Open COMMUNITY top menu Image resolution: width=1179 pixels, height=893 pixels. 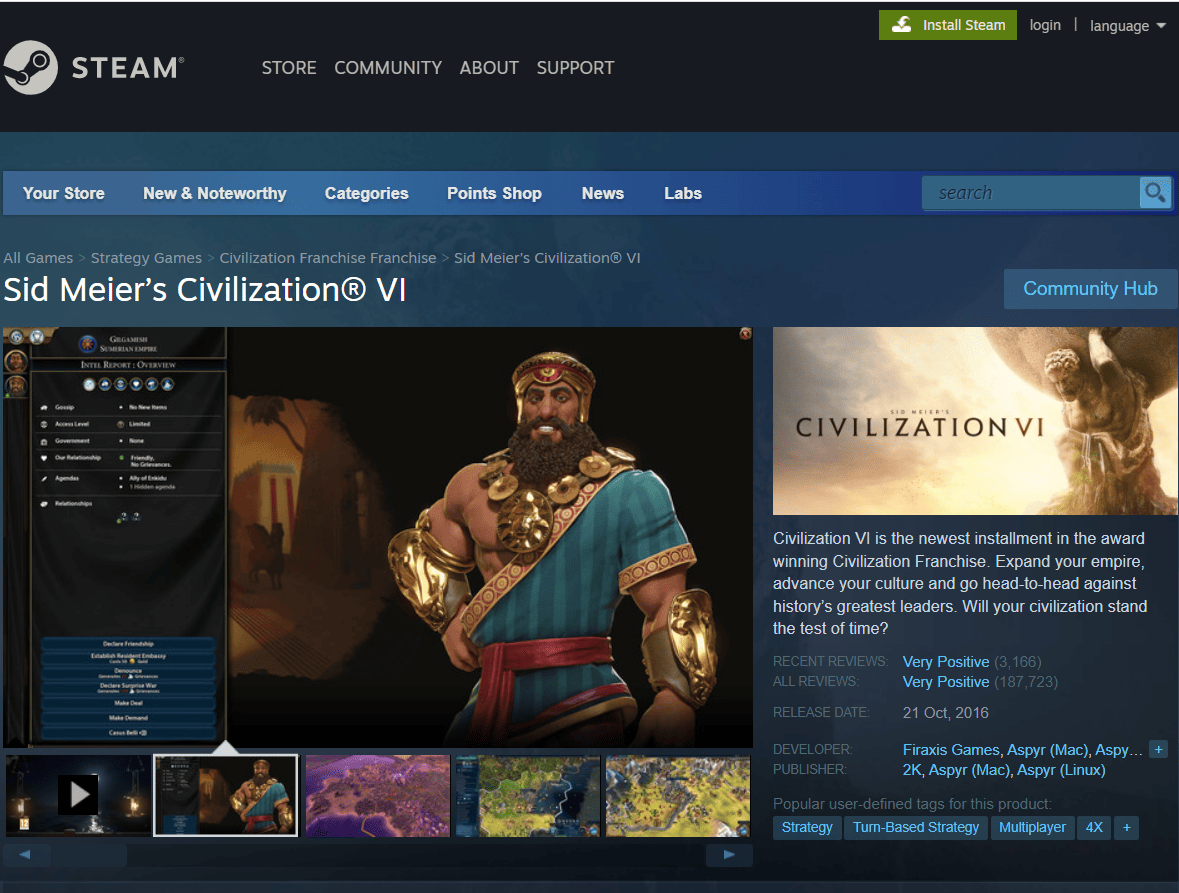point(388,68)
